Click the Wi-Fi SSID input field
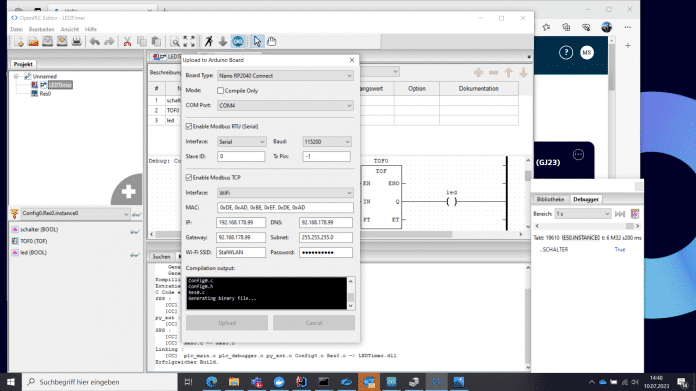The height and width of the screenshot is (391, 696). click(241, 252)
